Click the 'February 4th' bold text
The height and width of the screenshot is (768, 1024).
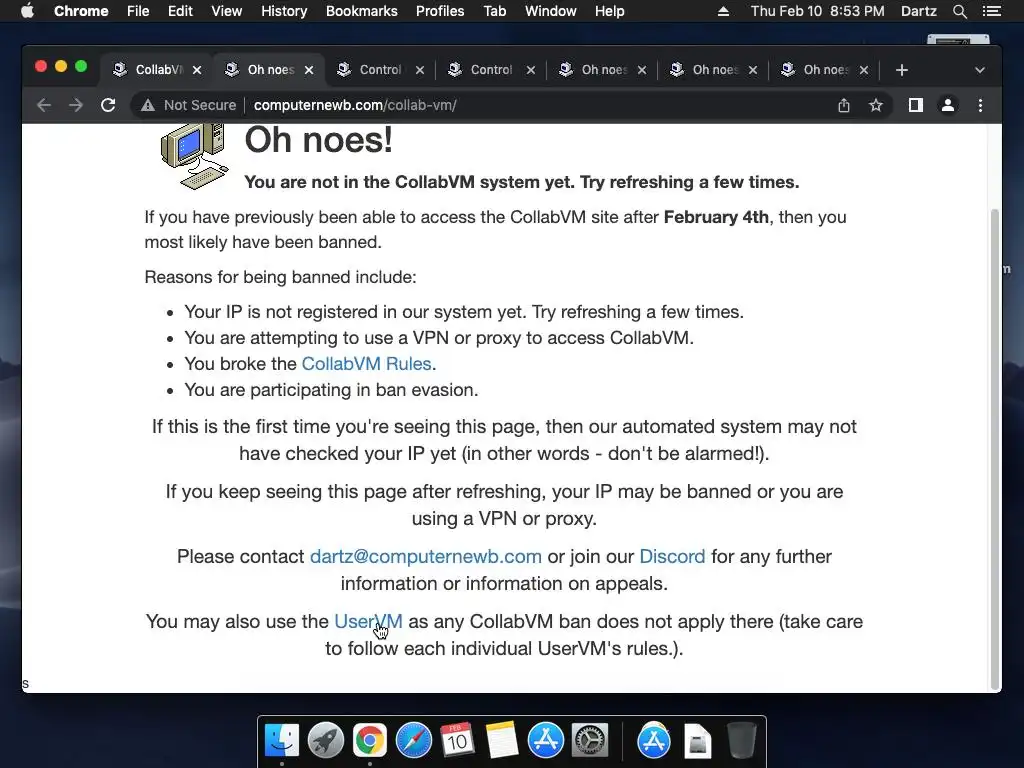click(716, 217)
